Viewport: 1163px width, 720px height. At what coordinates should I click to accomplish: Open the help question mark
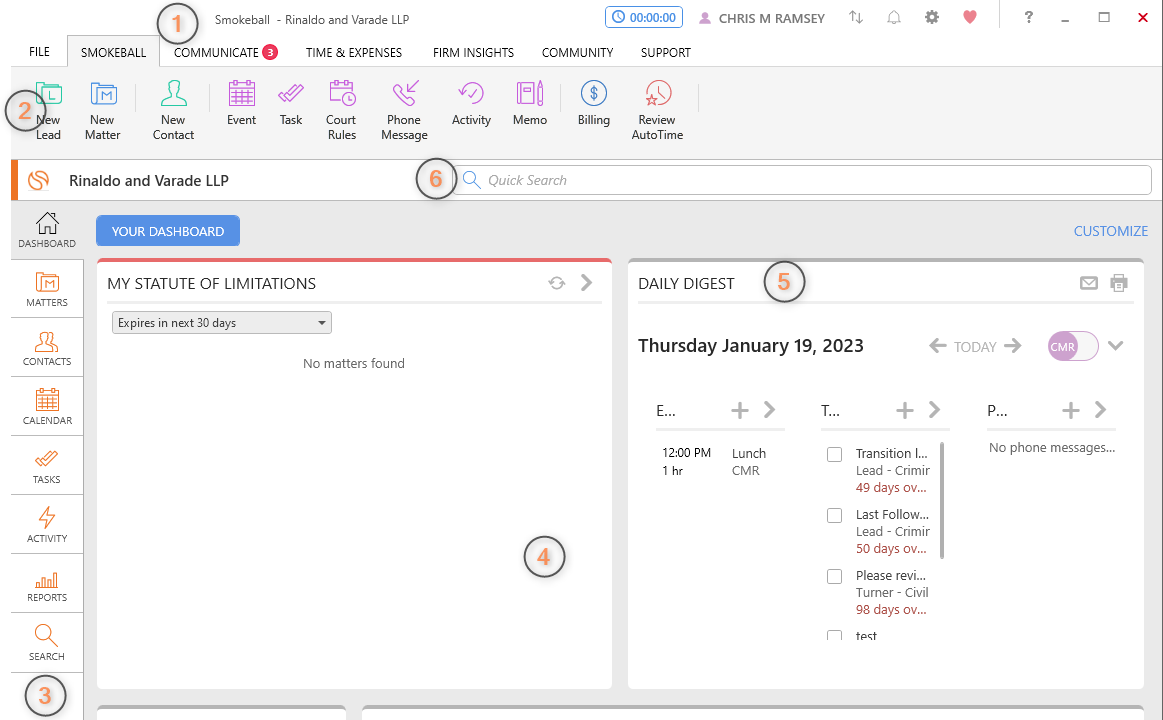(x=1028, y=17)
